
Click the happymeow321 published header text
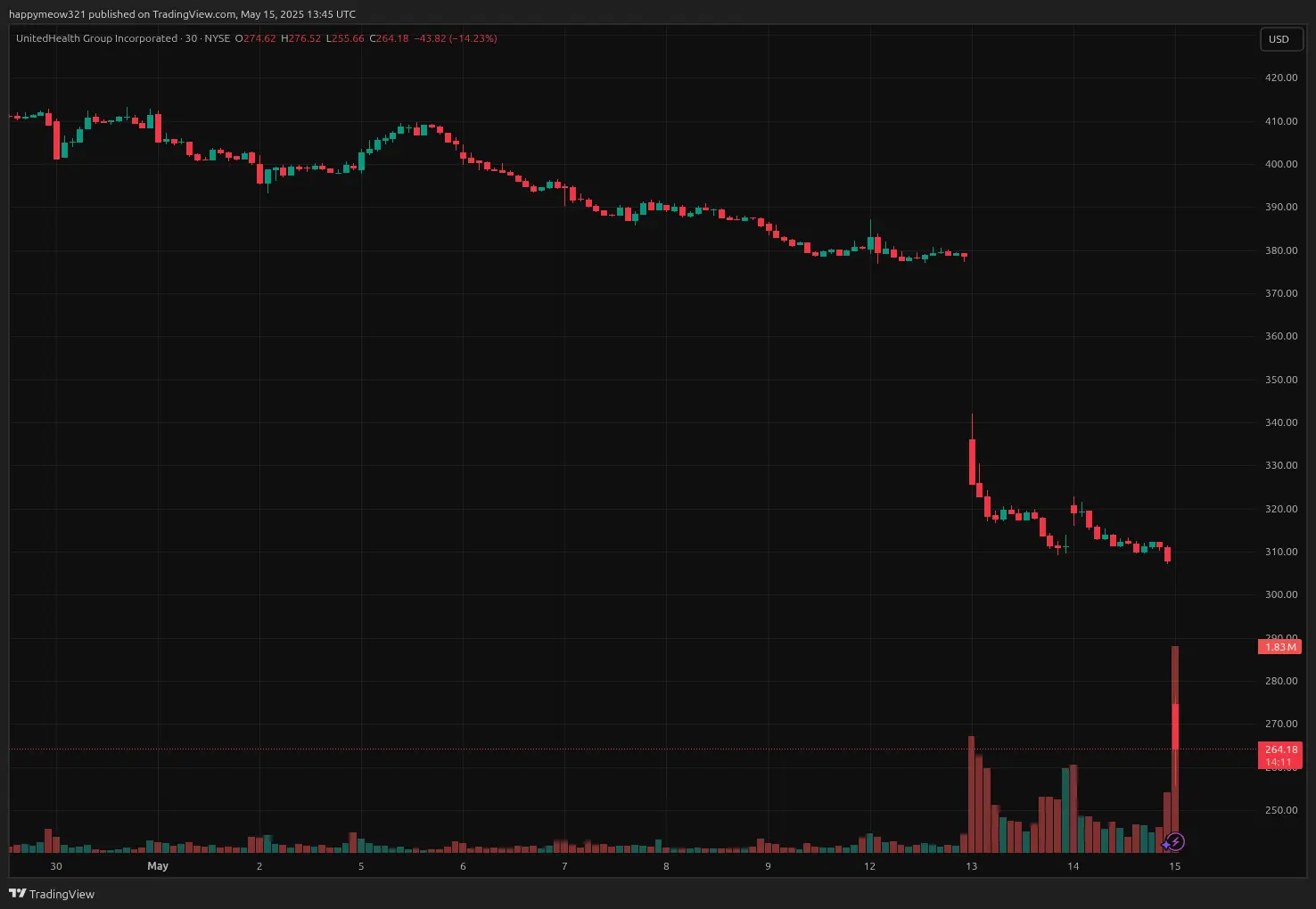click(x=182, y=14)
